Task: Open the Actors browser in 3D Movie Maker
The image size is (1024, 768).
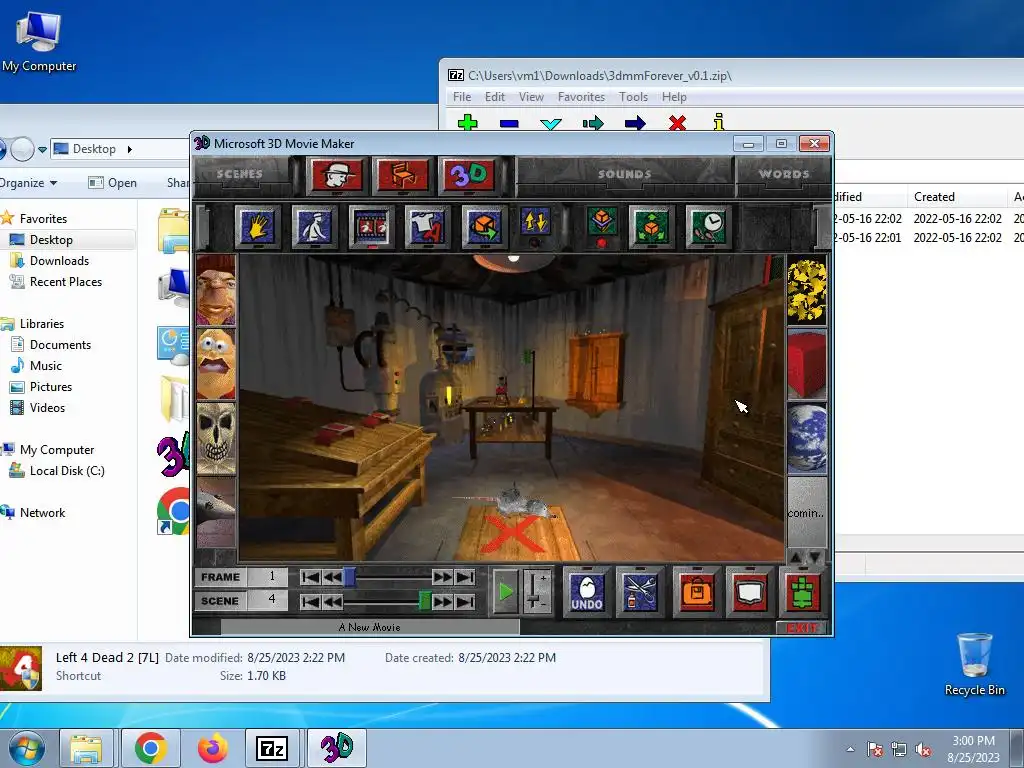Action: tap(337, 175)
